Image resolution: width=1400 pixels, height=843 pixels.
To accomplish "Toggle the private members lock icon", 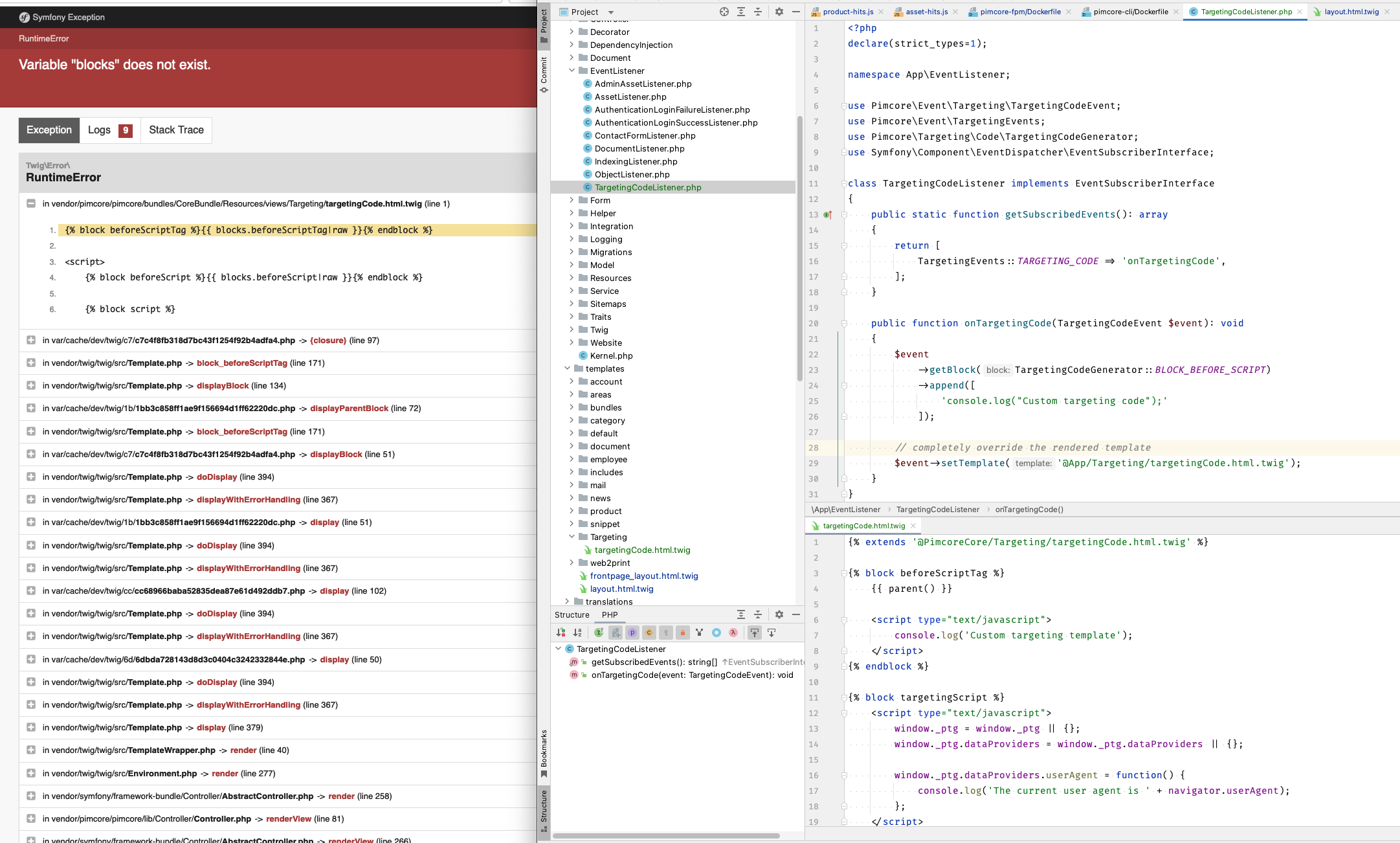I will [x=683, y=633].
